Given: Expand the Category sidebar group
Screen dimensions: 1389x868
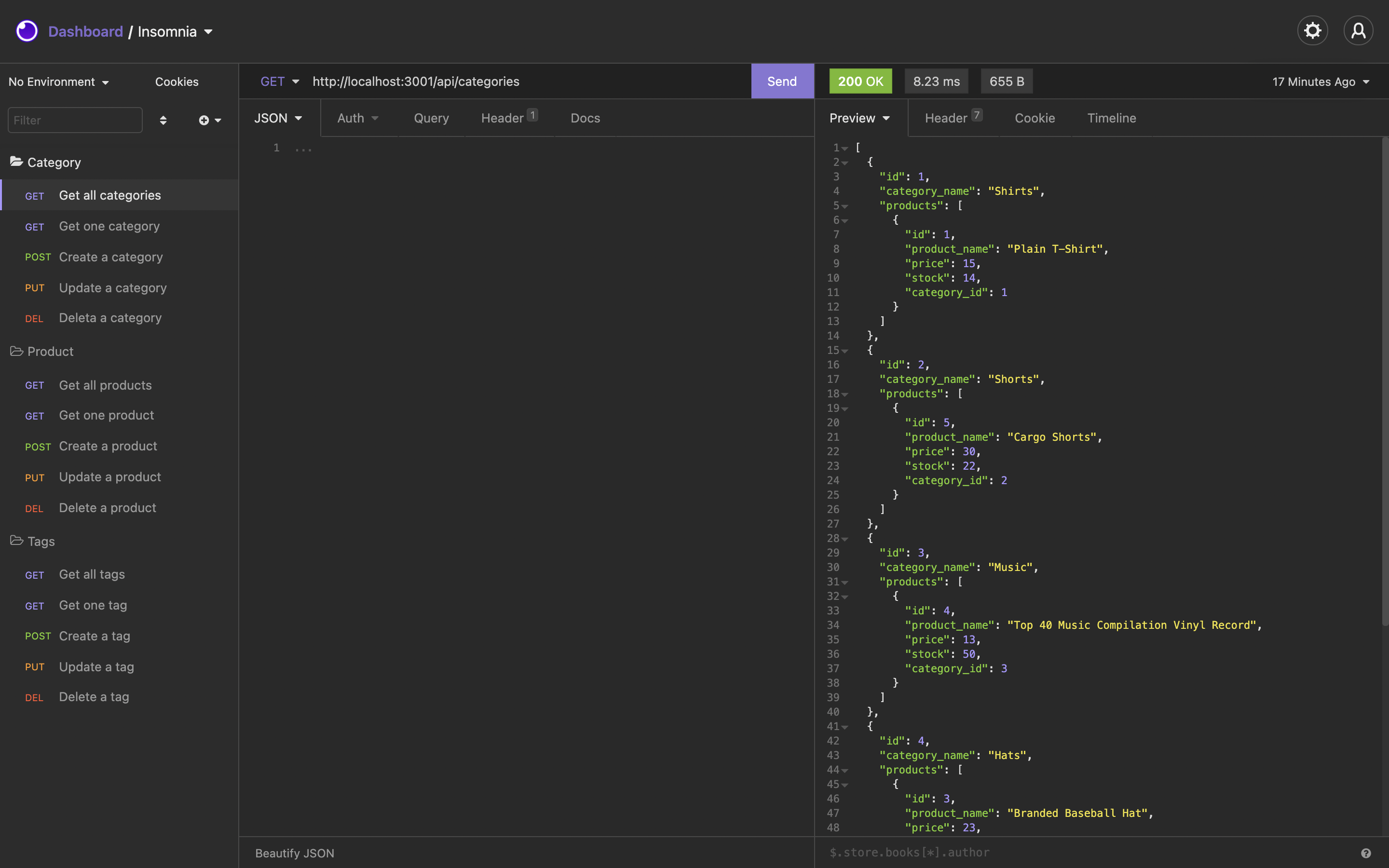Looking at the screenshot, I should coord(54,162).
